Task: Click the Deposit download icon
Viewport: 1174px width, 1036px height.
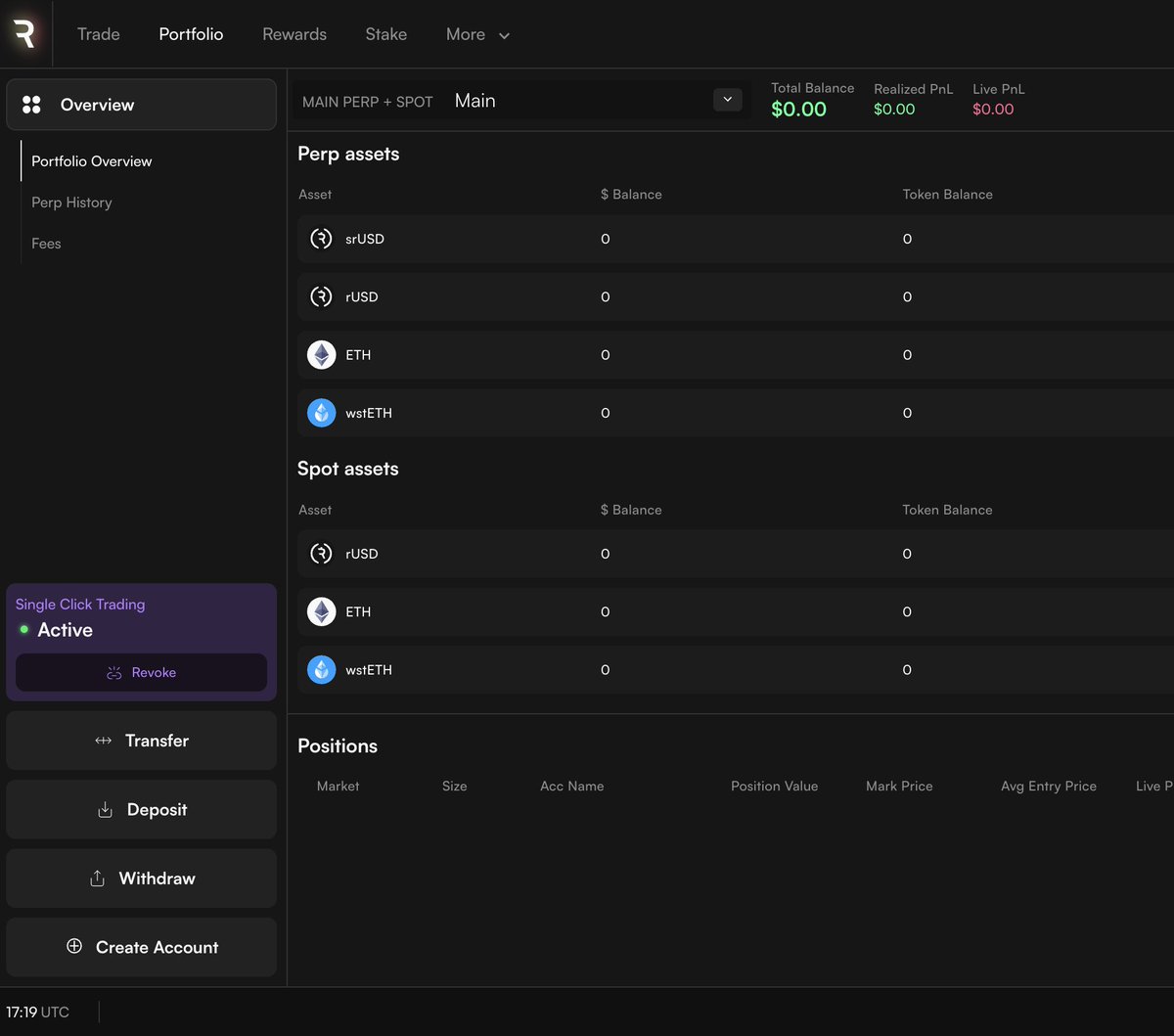Action: pos(105,809)
